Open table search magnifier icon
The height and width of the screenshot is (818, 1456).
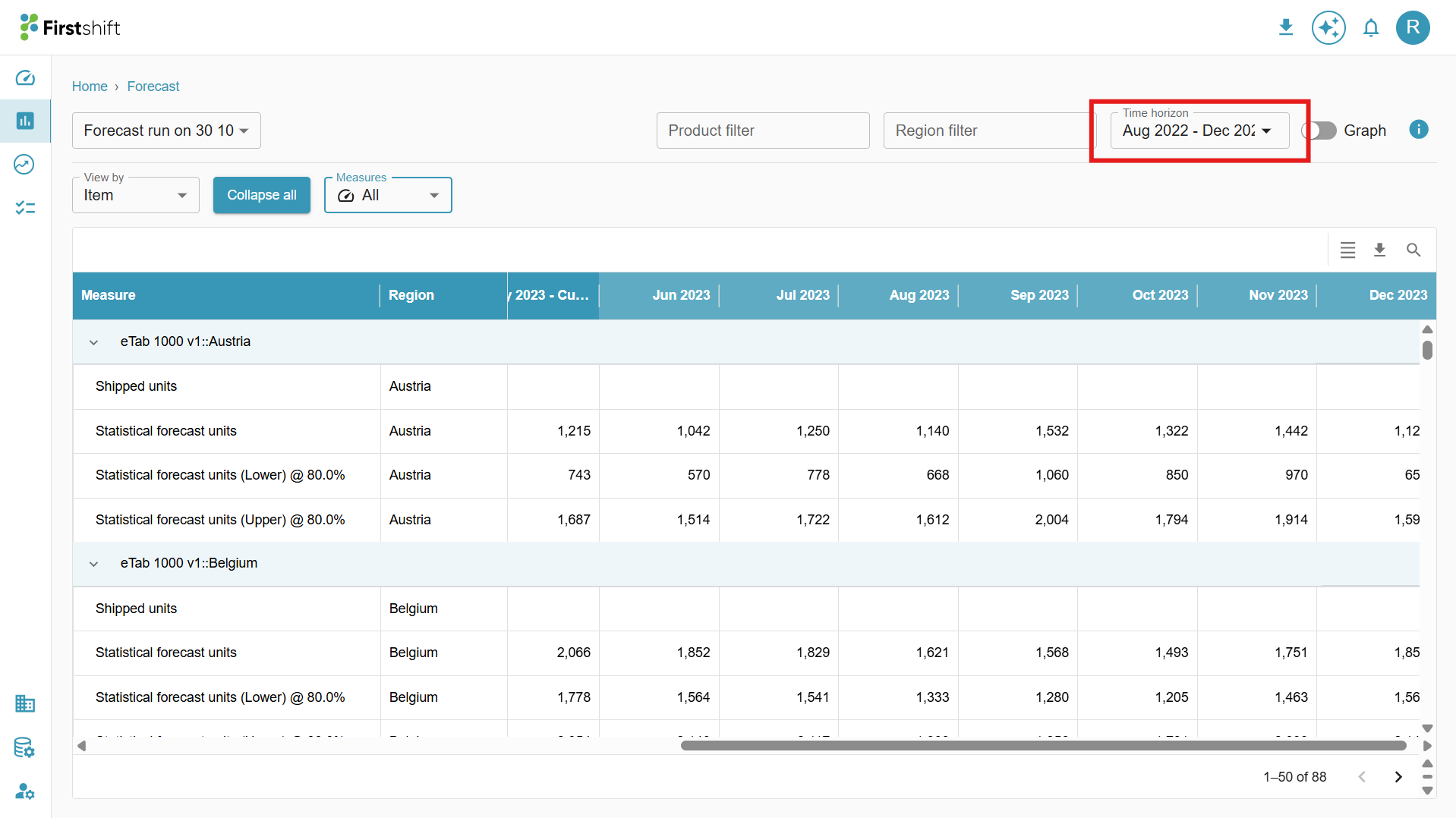1413,250
